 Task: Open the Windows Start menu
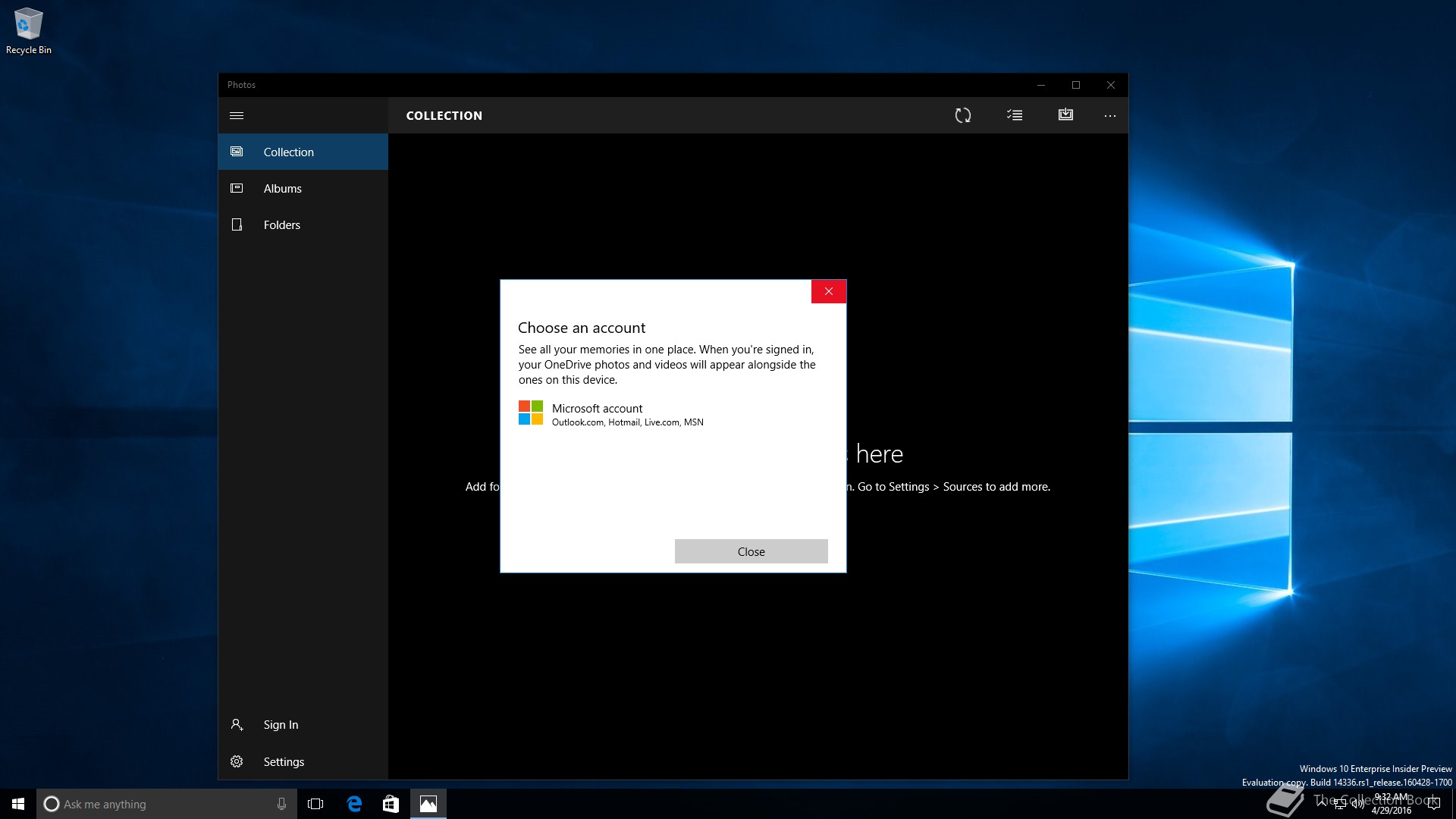(x=18, y=804)
